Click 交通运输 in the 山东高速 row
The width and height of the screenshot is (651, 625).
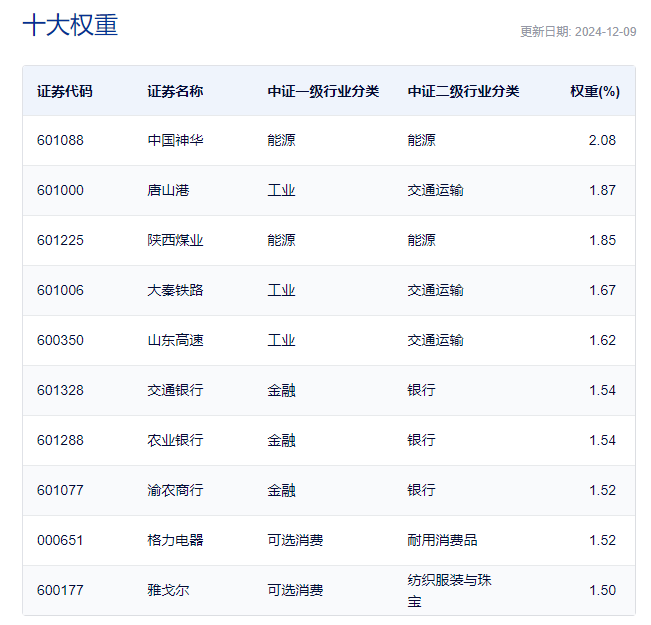435,340
